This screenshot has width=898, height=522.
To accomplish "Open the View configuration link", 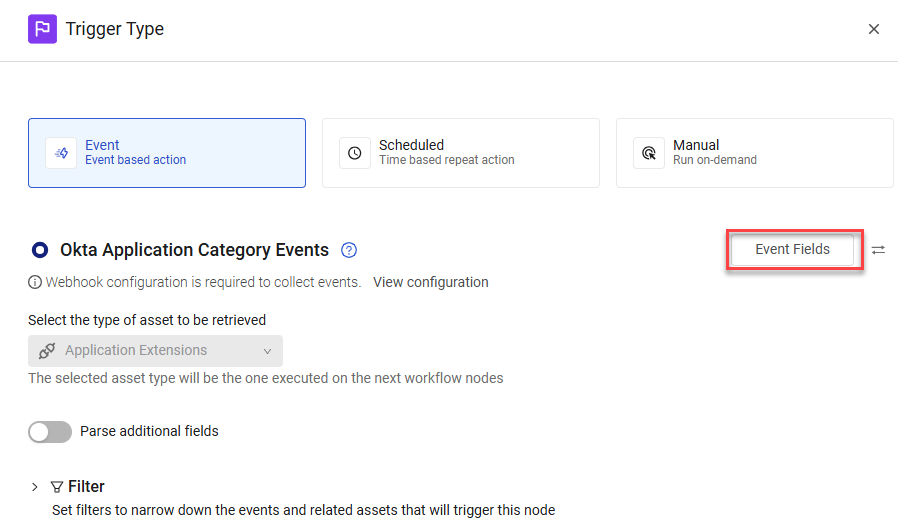I will tap(431, 282).
